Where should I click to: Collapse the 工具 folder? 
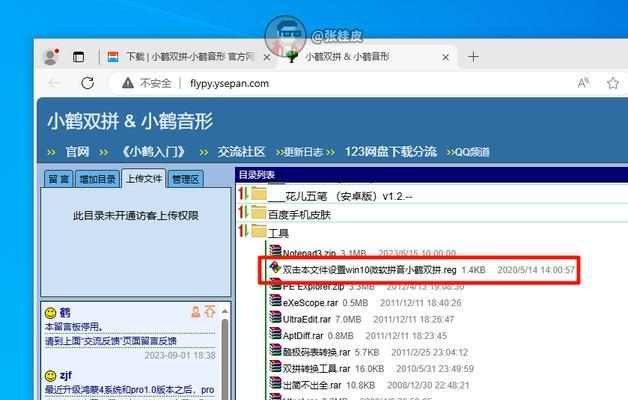278,233
